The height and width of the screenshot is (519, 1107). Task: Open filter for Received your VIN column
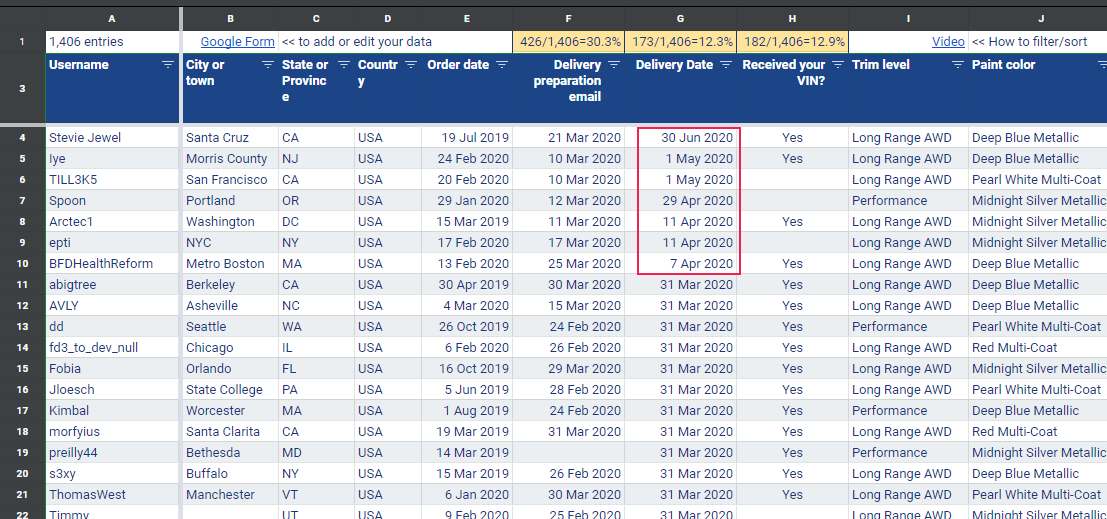[838, 65]
